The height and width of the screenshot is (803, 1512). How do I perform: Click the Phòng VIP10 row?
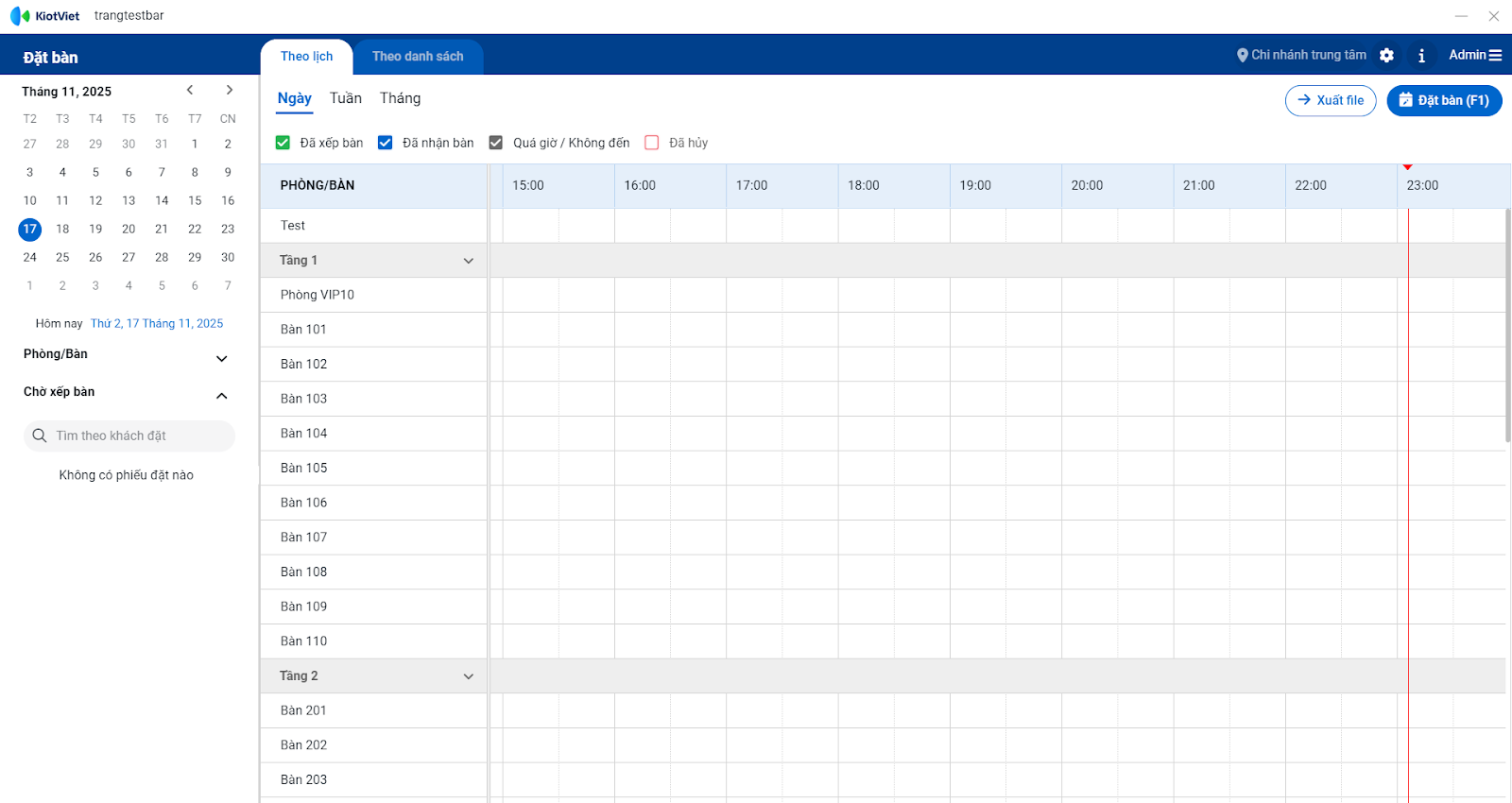tap(373, 295)
